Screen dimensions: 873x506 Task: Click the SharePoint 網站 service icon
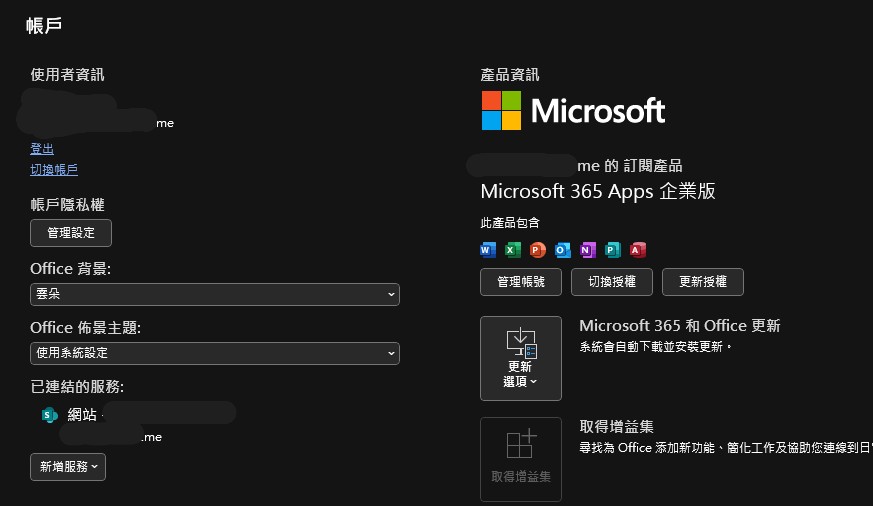(50, 415)
